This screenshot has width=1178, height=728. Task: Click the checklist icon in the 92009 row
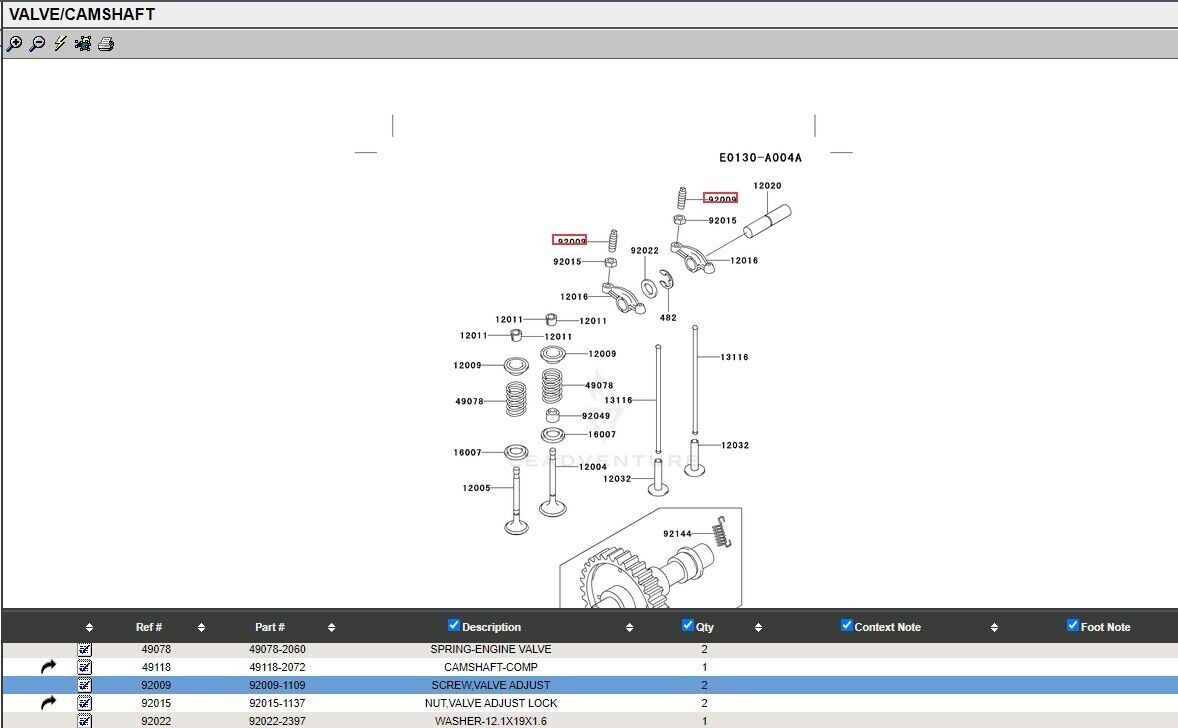click(85, 685)
